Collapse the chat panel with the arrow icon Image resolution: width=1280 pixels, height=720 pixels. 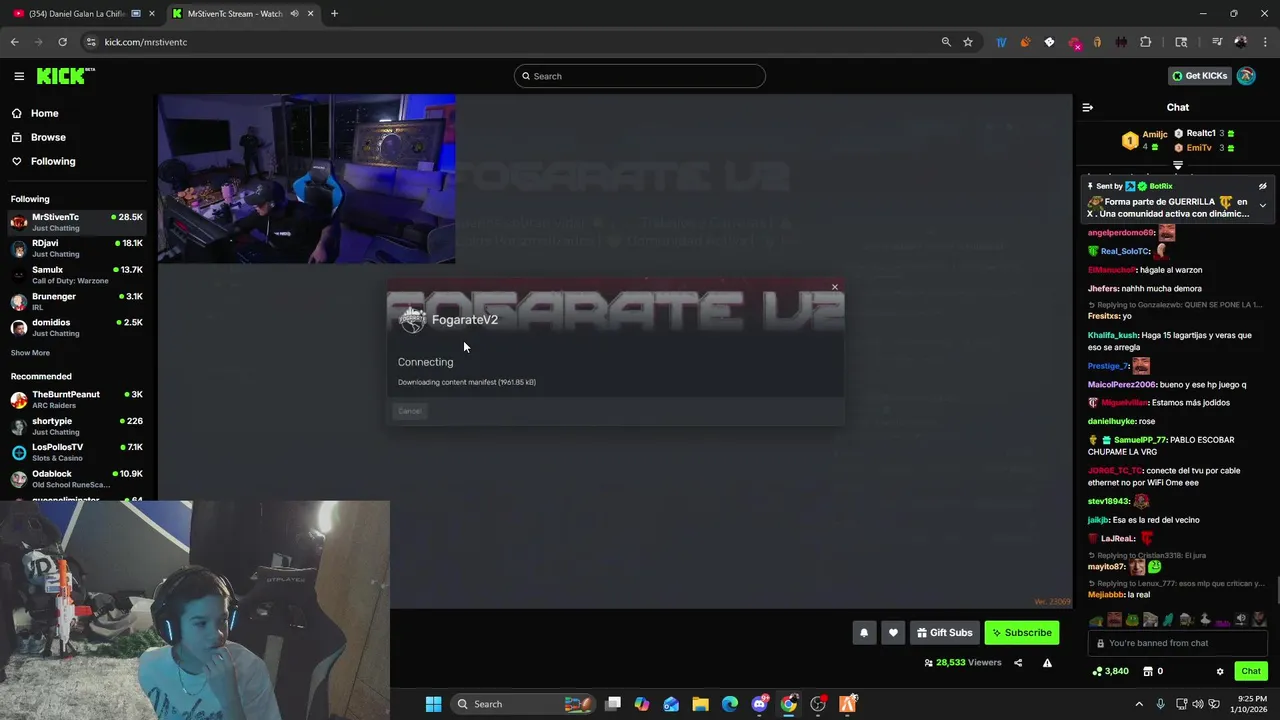tap(1088, 107)
